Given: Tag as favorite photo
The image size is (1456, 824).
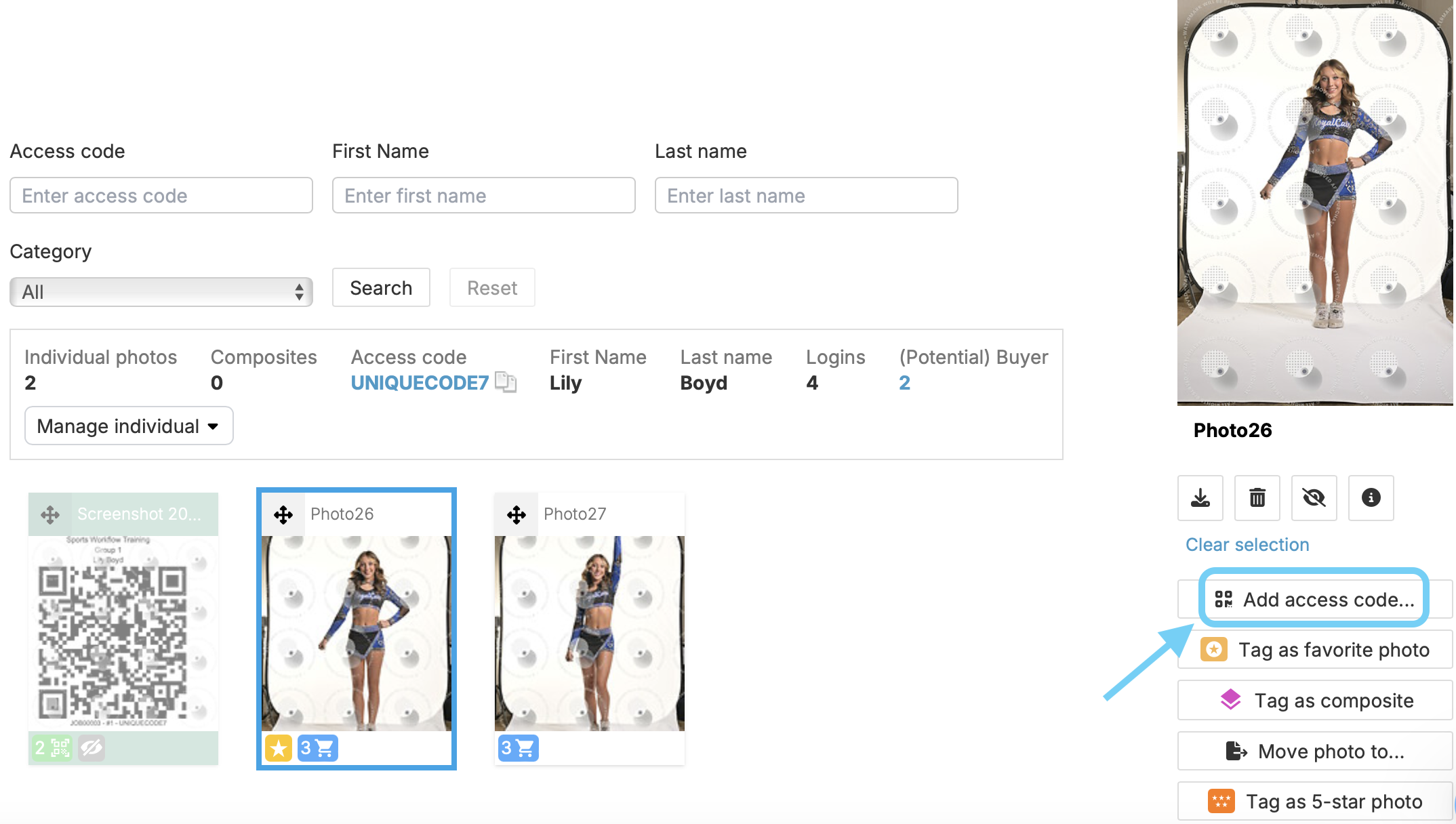Looking at the screenshot, I should pos(1314,649).
